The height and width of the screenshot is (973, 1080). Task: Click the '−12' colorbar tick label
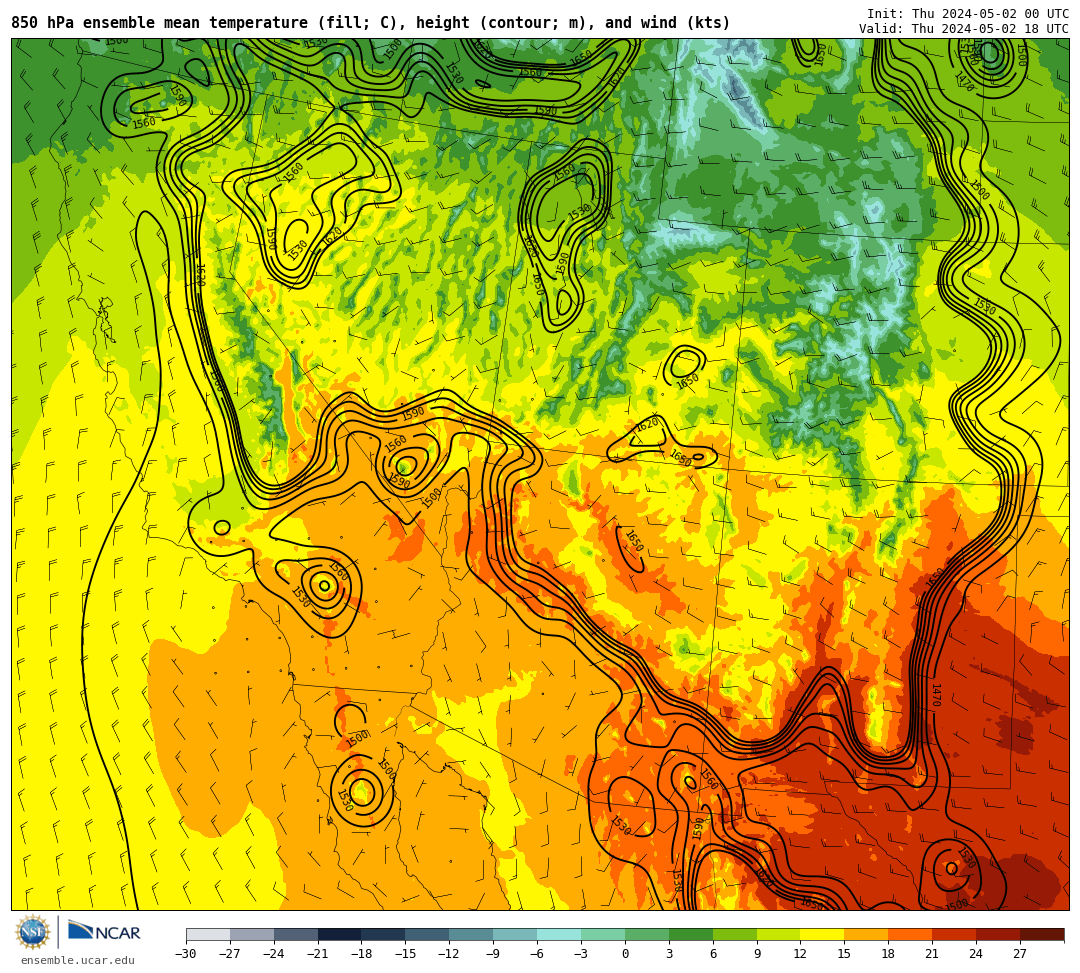450,954
